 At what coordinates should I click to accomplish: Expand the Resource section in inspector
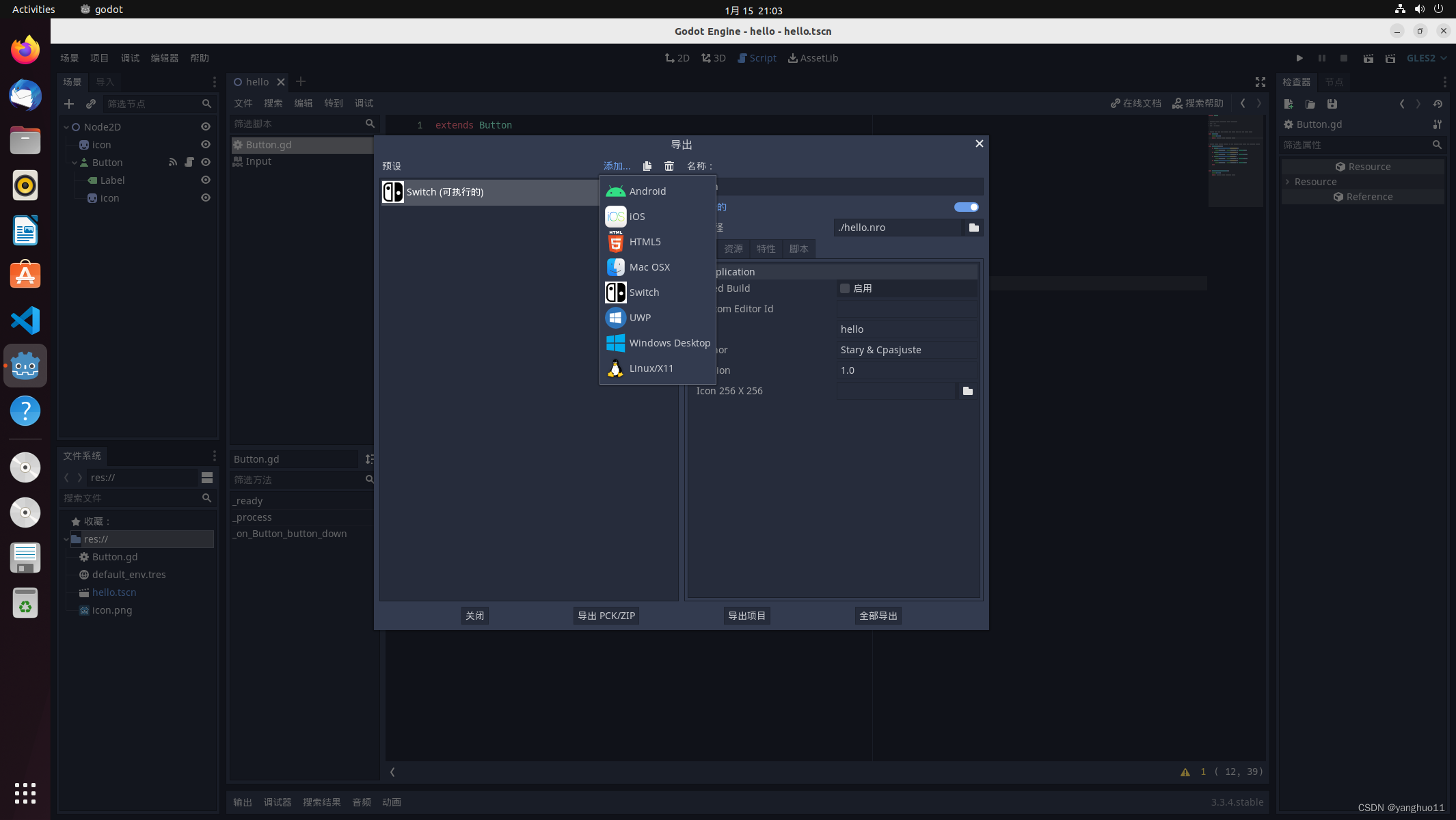click(x=1288, y=182)
